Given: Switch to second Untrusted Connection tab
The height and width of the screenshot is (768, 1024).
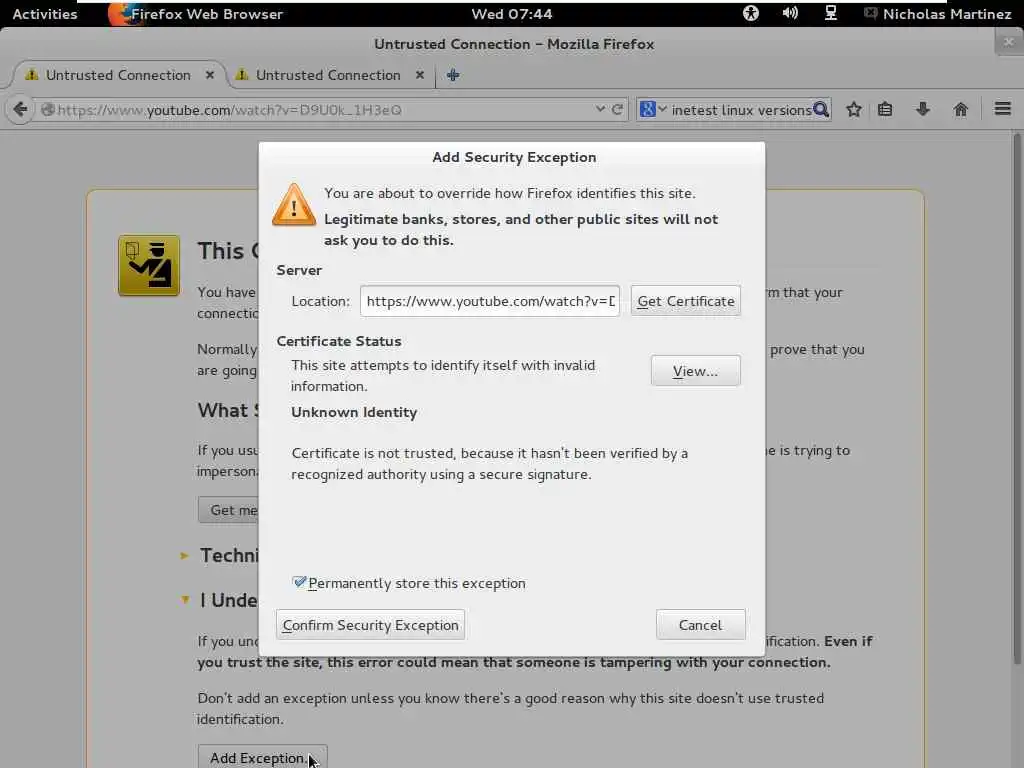Looking at the screenshot, I should coord(328,75).
